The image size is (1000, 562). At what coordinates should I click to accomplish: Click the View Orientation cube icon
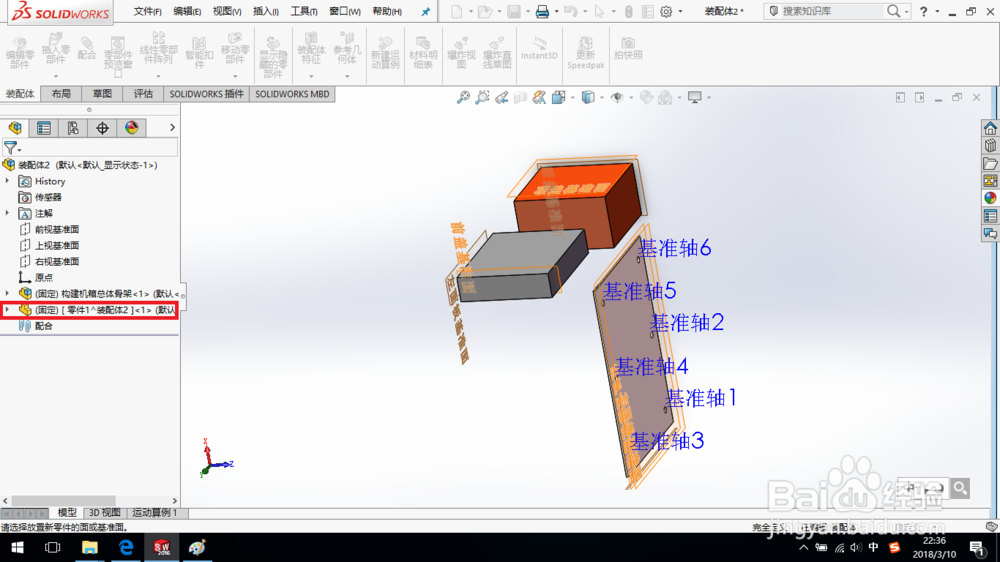click(558, 98)
